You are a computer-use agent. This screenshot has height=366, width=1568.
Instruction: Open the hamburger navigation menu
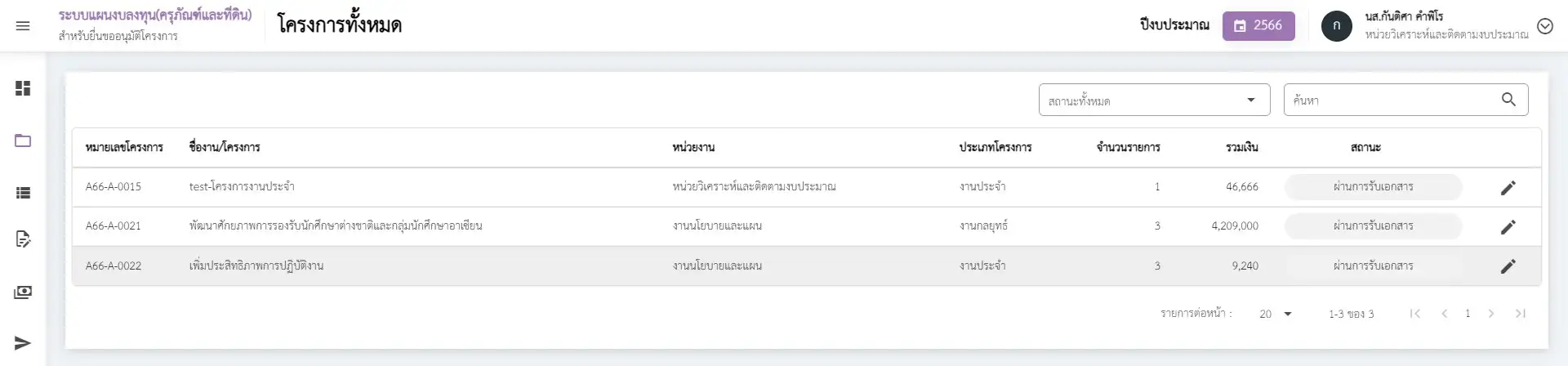[x=23, y=26]
